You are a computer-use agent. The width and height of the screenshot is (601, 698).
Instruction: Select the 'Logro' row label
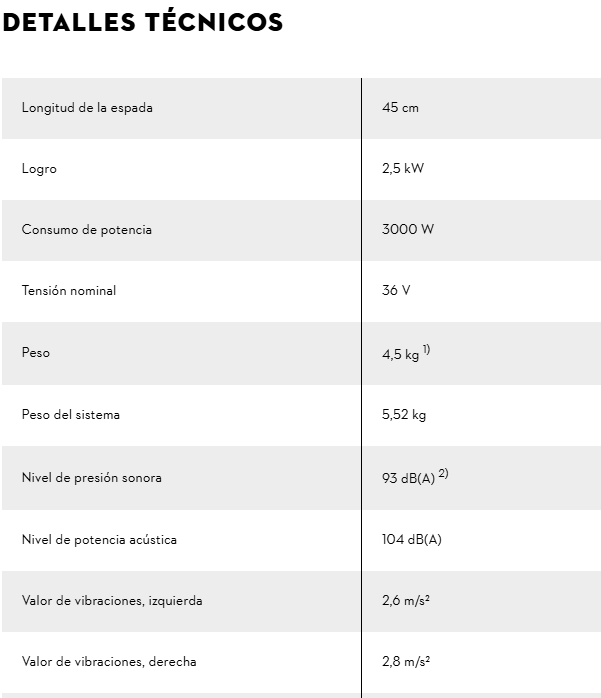(39, 169)
